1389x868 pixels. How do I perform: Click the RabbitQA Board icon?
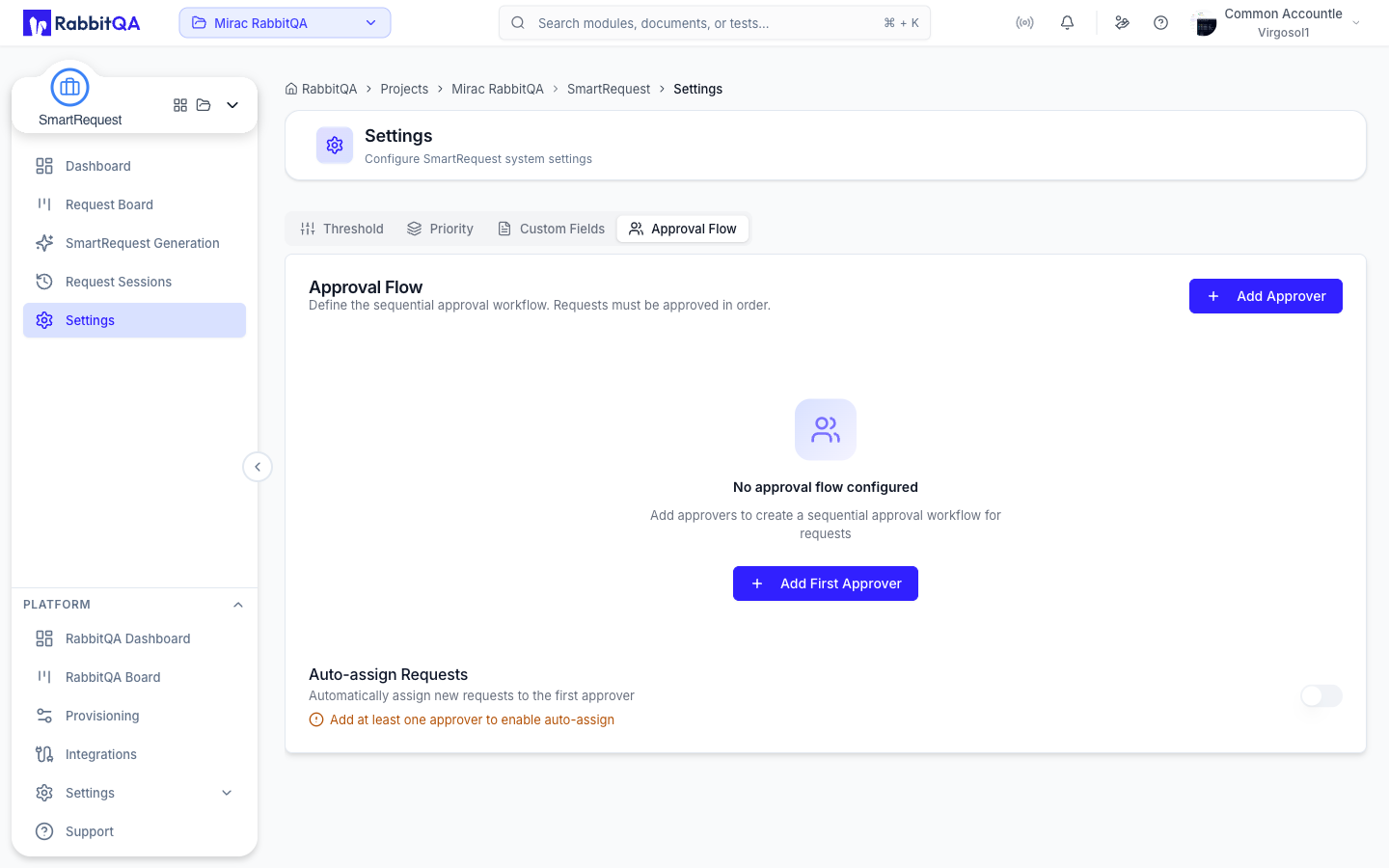[x=44, y=677]
